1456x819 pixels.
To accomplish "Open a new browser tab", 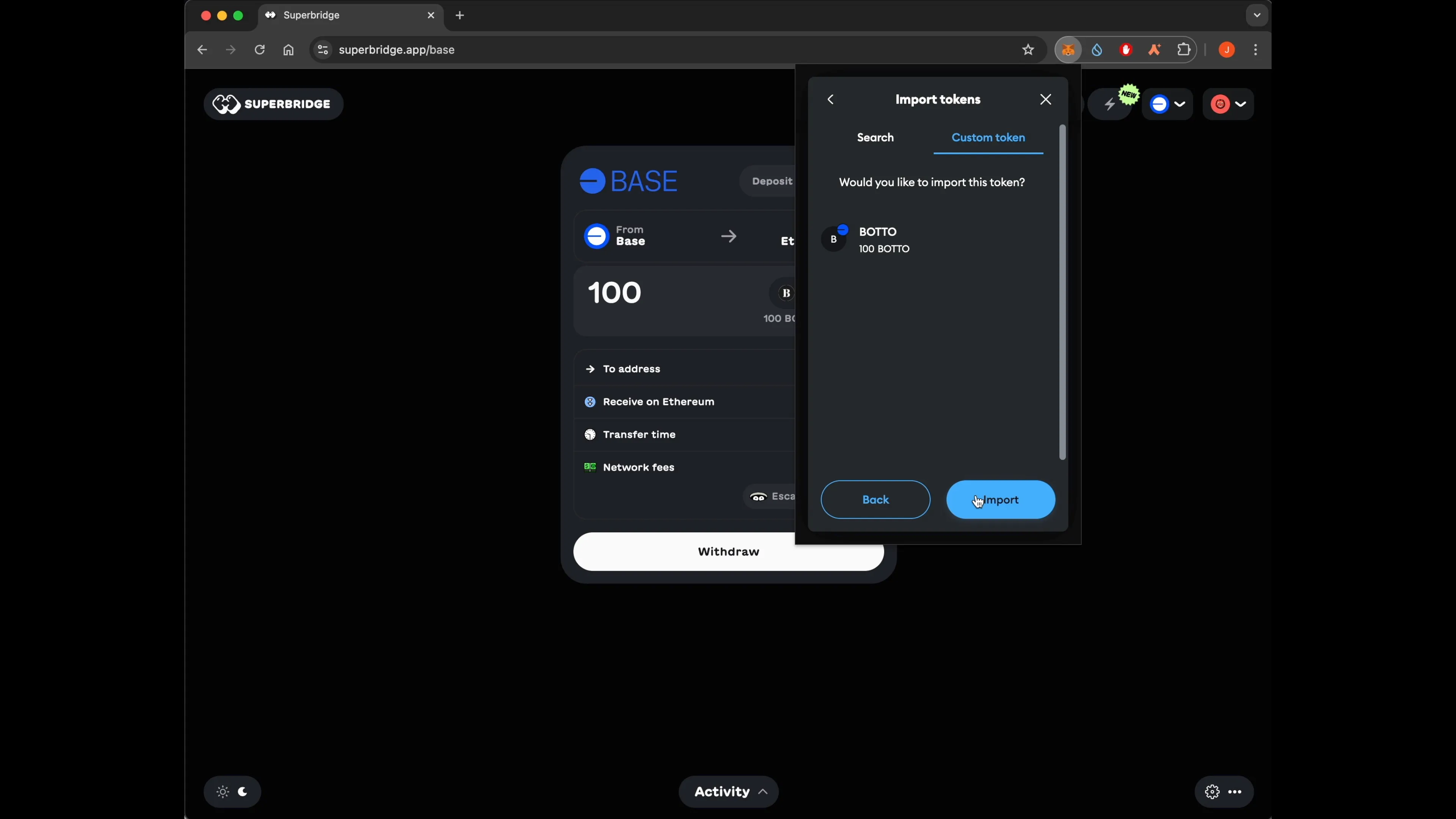I will pyautogui.click(x=460, y=15).
